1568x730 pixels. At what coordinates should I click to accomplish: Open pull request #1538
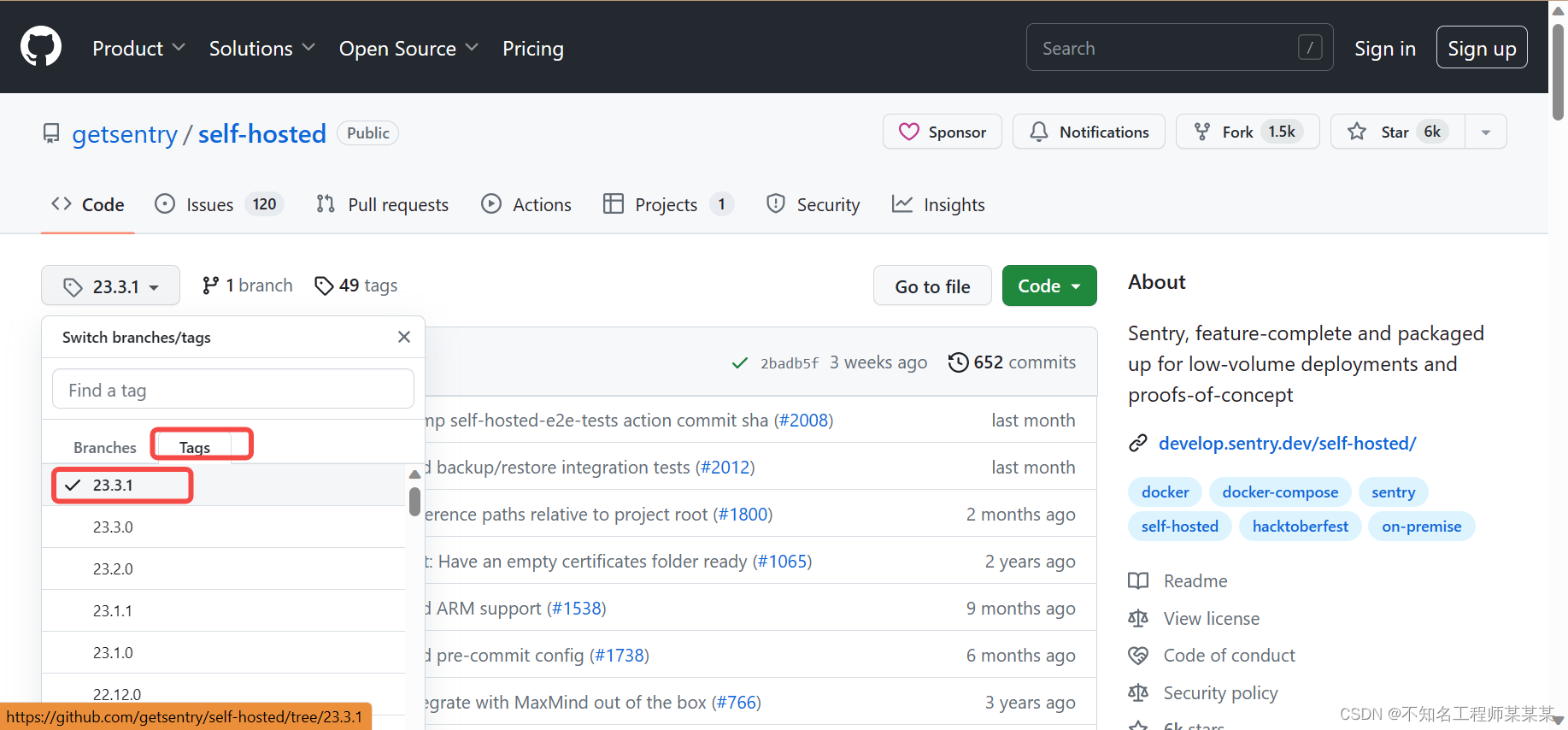pos(576,609)
